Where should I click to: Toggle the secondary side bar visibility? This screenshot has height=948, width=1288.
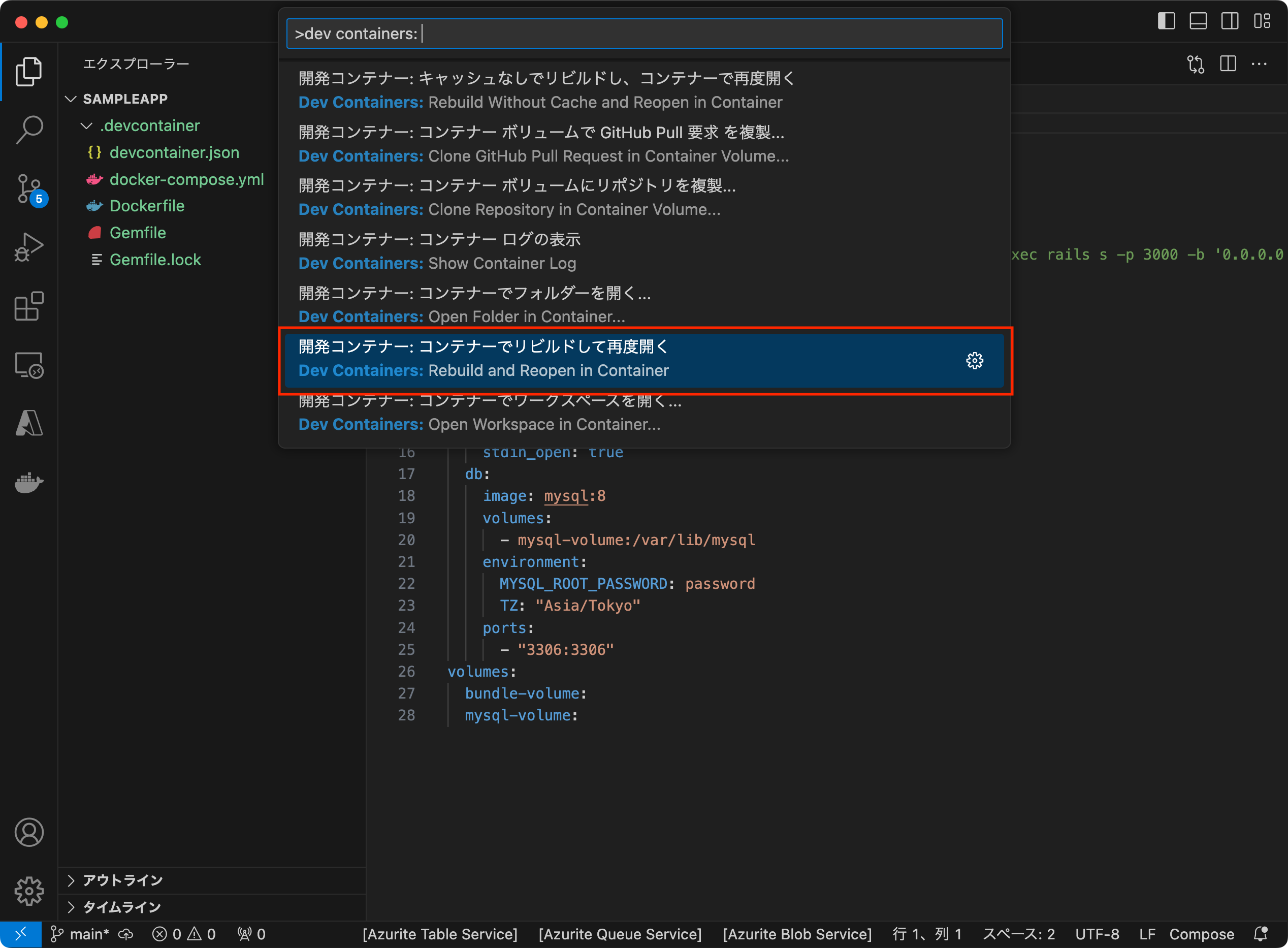coord(1230,21)
